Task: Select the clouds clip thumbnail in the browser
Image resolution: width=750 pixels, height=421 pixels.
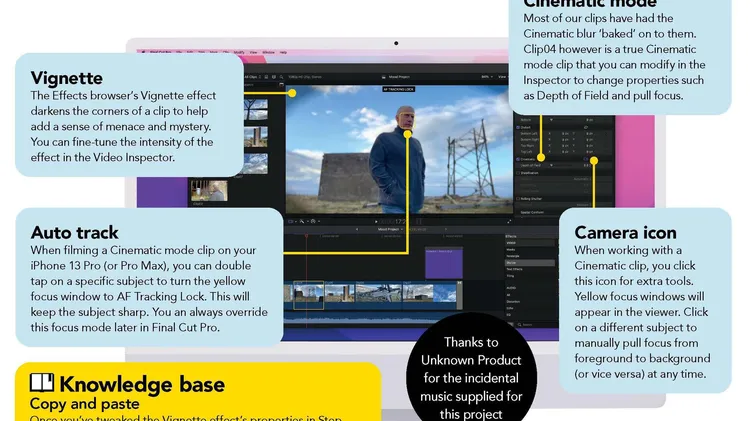Action: [x=256, y=164]
